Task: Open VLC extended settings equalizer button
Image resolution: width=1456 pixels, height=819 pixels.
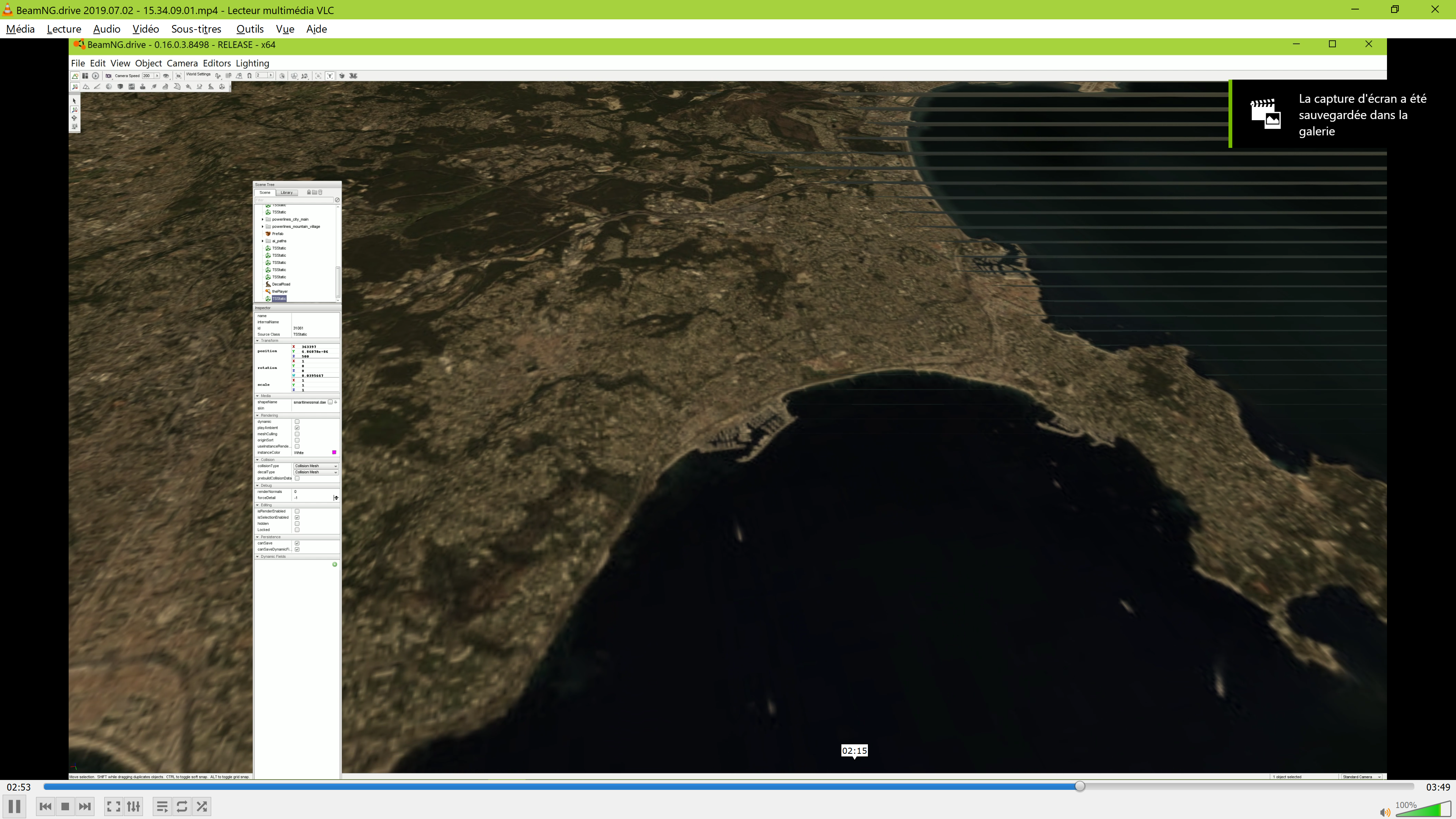Action: coord(133,806)
